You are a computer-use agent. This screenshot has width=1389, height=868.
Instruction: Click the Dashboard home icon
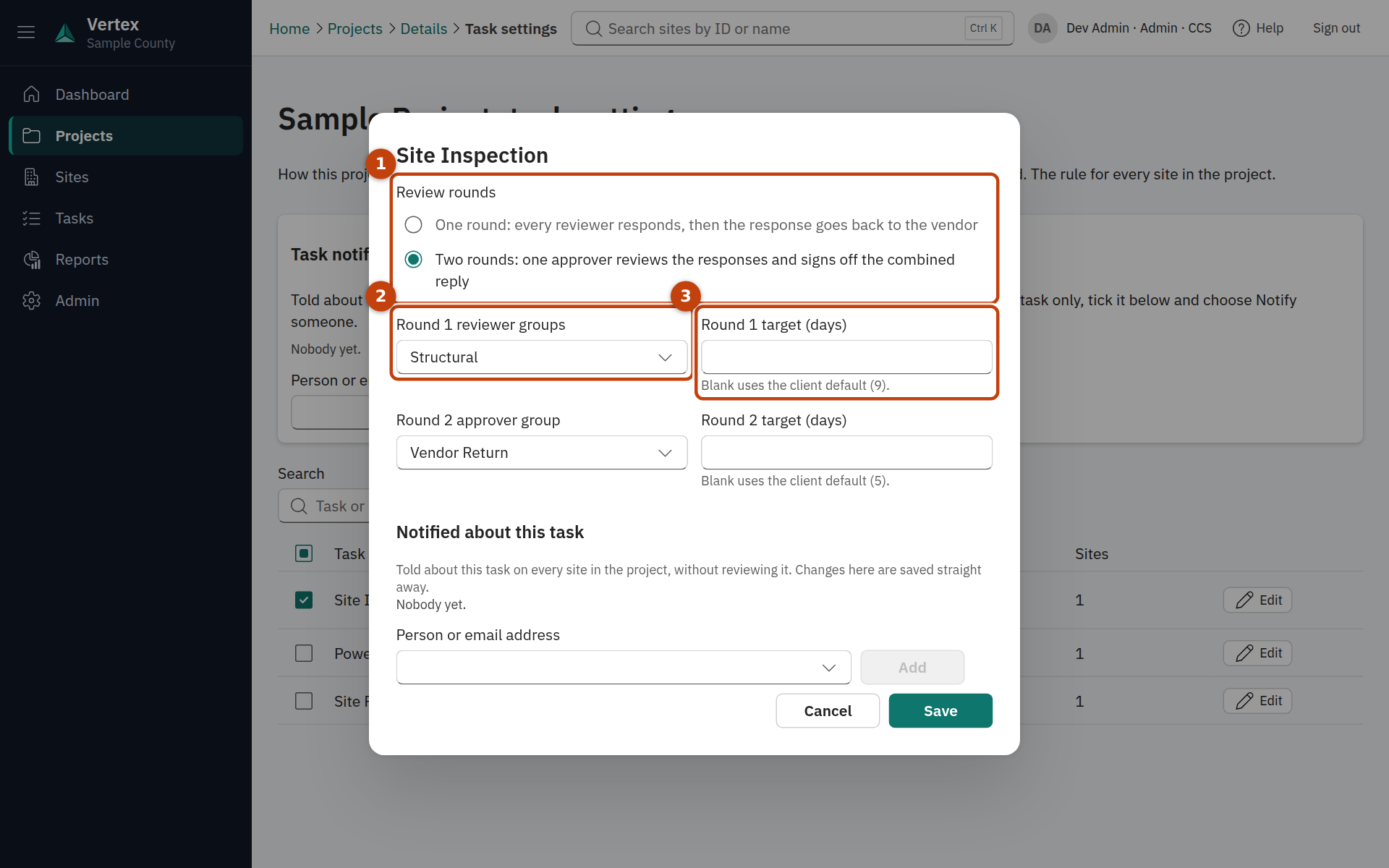31,94
